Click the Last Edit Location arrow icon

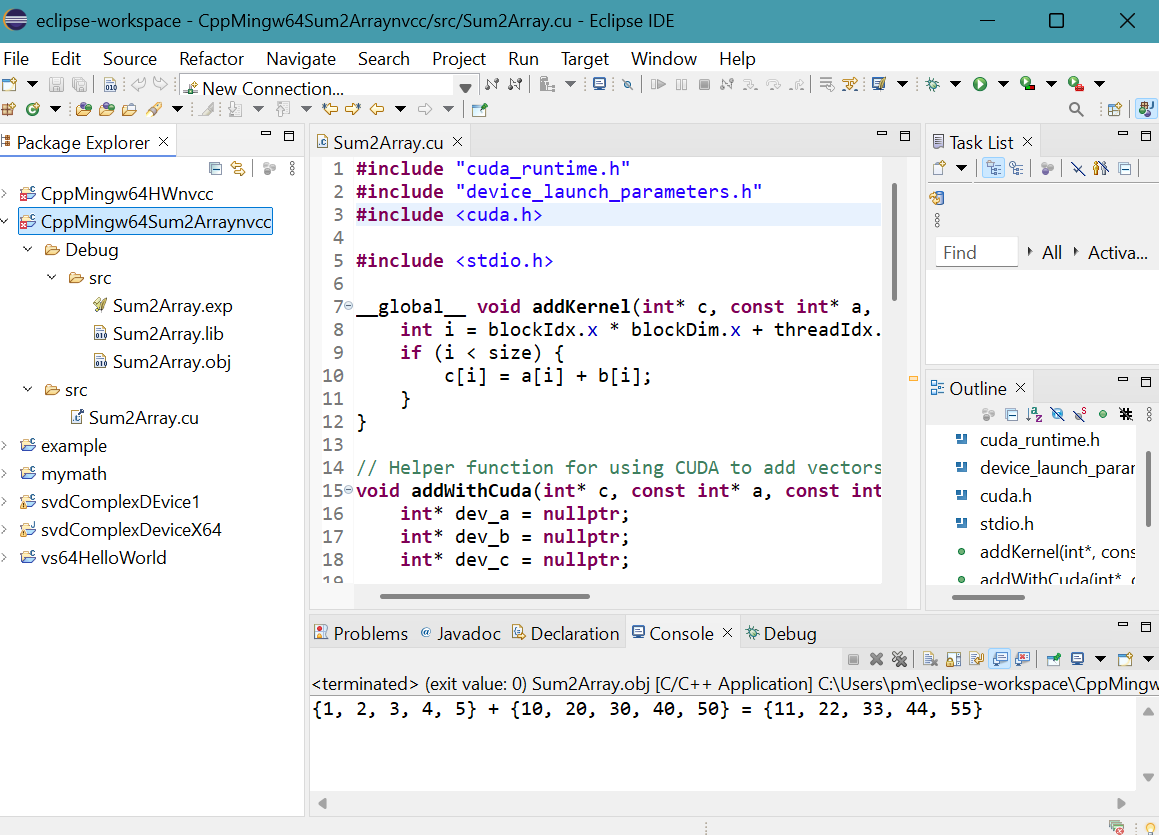pyautogui.click(x=330, y=109)
